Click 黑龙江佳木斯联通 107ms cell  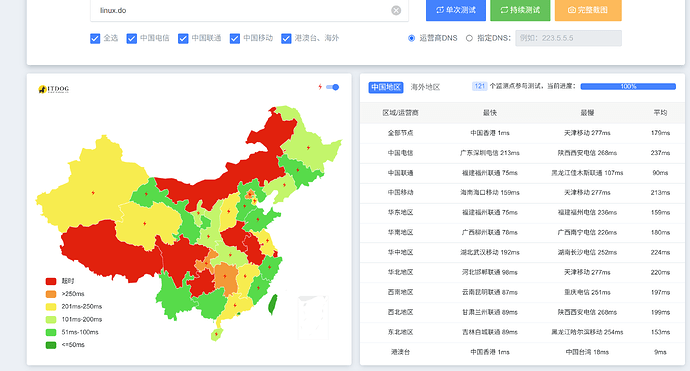point(587,173)
